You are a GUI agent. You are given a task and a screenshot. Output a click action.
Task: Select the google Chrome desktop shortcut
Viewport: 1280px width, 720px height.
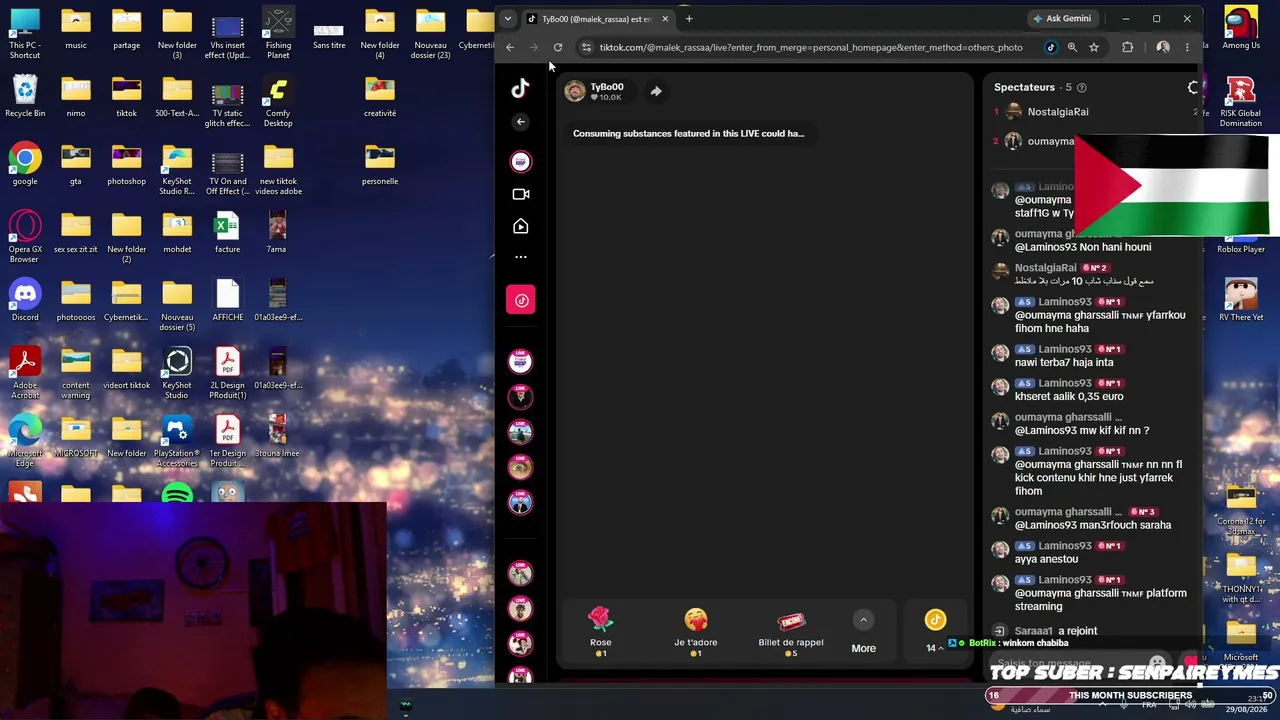(x=25, y=164)
